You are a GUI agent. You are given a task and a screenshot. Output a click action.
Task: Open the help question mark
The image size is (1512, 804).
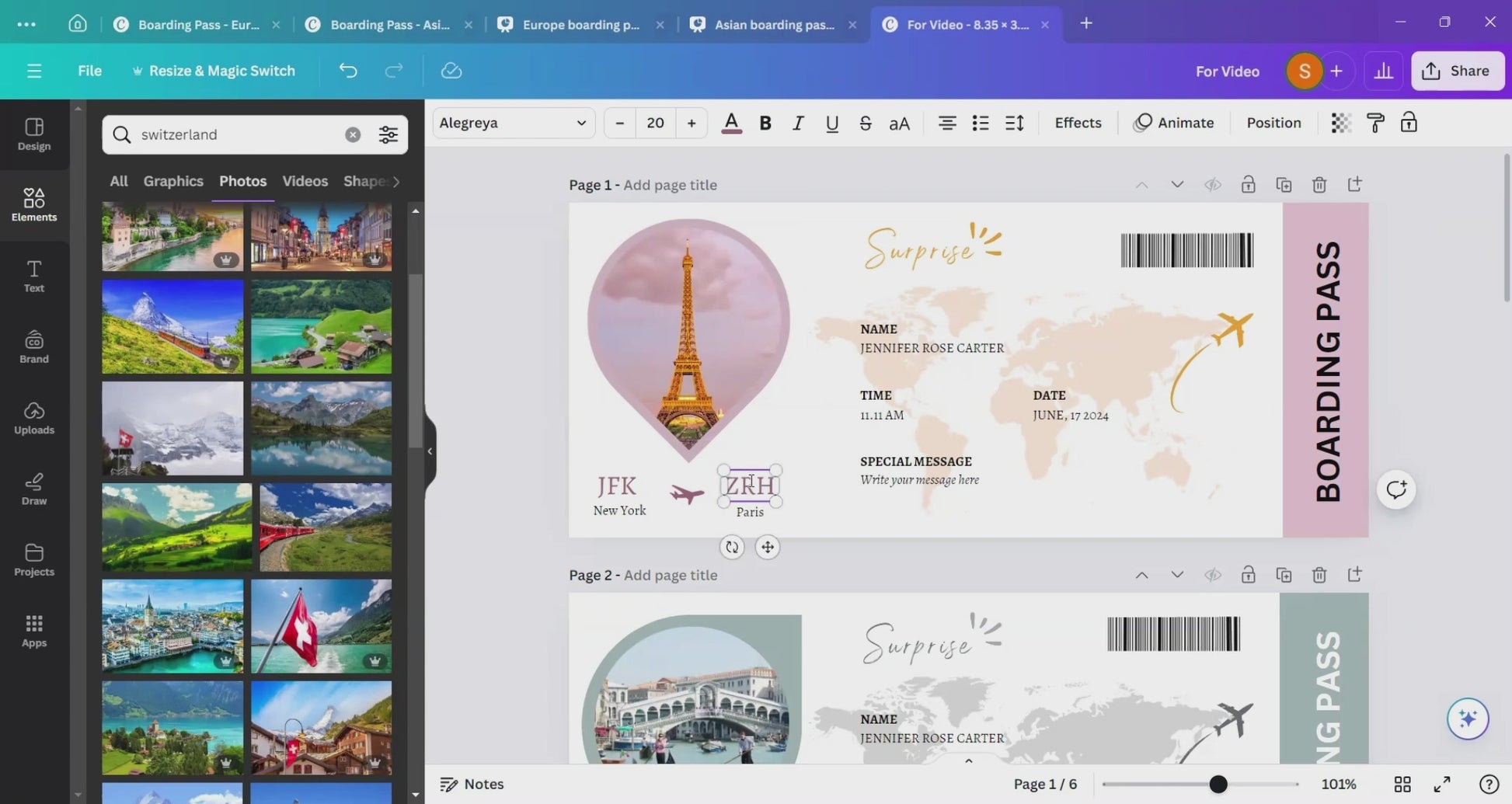point(1489,784)
